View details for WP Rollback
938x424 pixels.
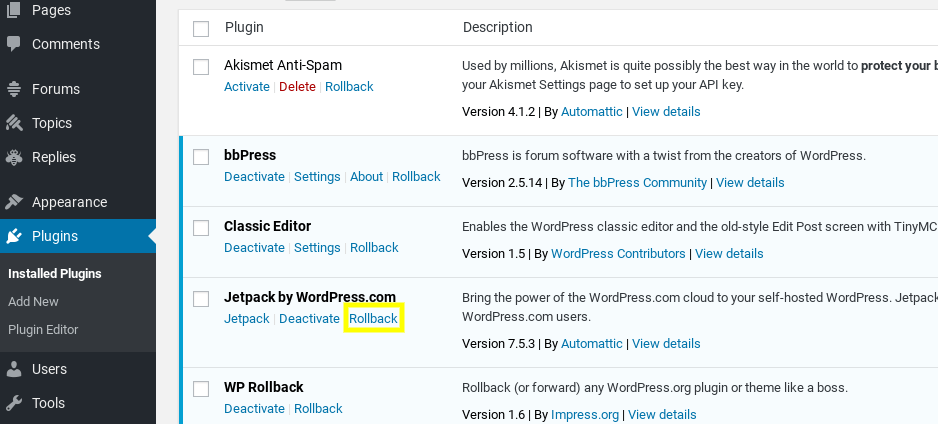click(662, 415)
